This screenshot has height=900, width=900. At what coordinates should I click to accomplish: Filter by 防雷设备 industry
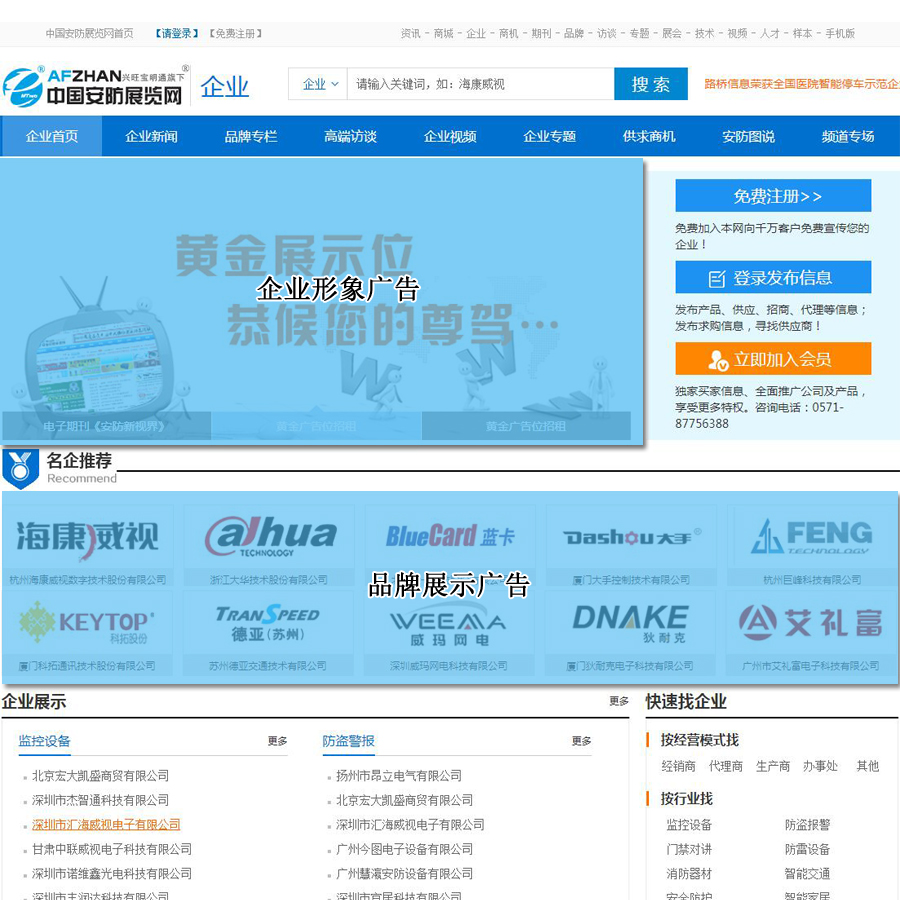(x=807, y=849)
